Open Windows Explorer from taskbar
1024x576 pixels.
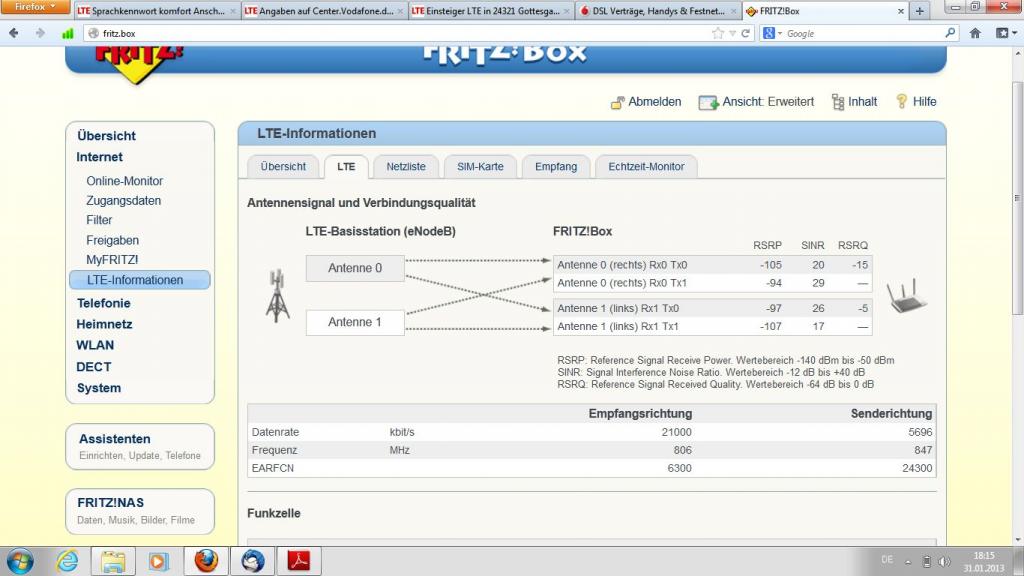[113, 561]
